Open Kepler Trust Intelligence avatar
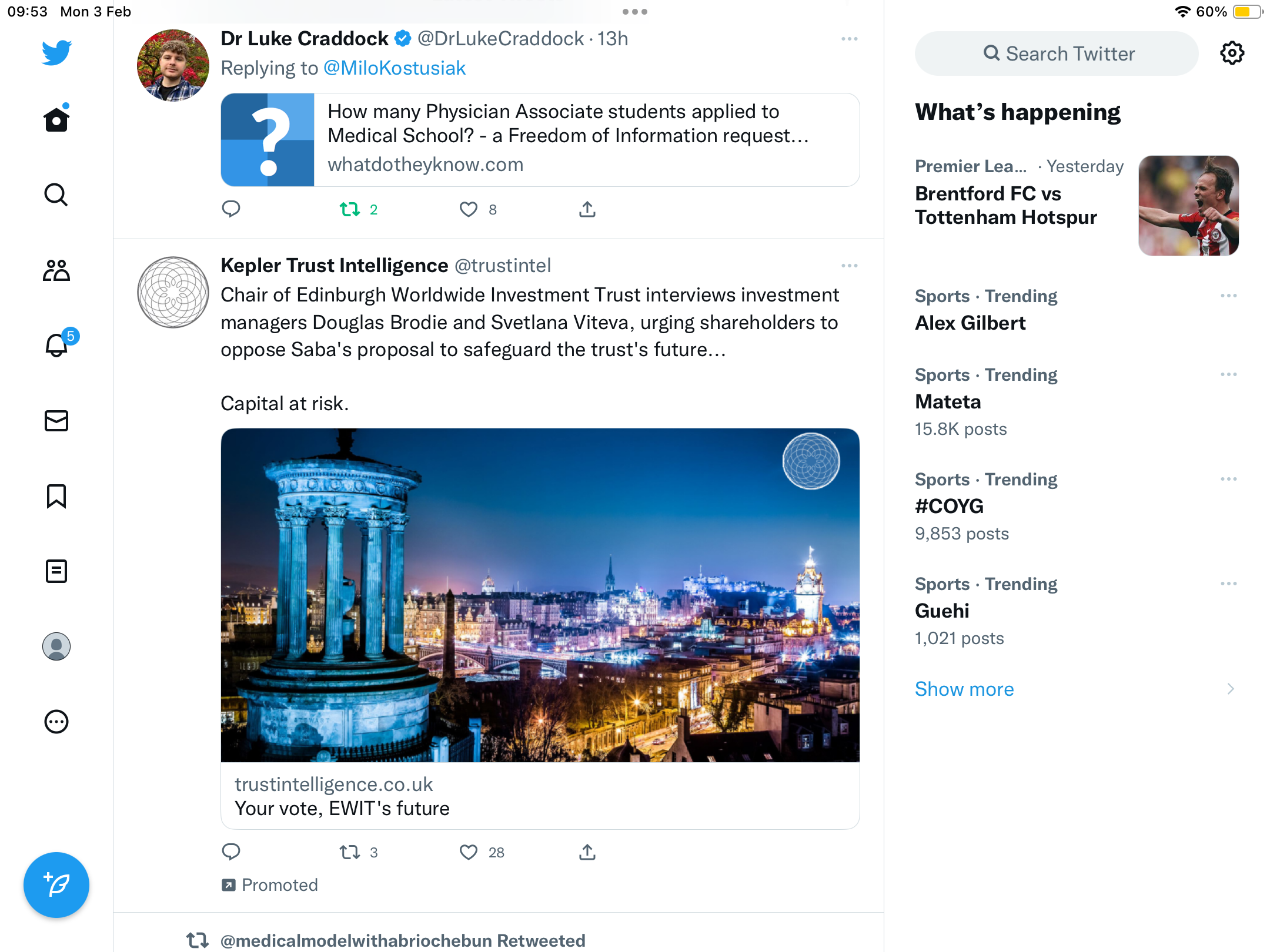The image size is (1270, 952). click(x=173, y=292)
